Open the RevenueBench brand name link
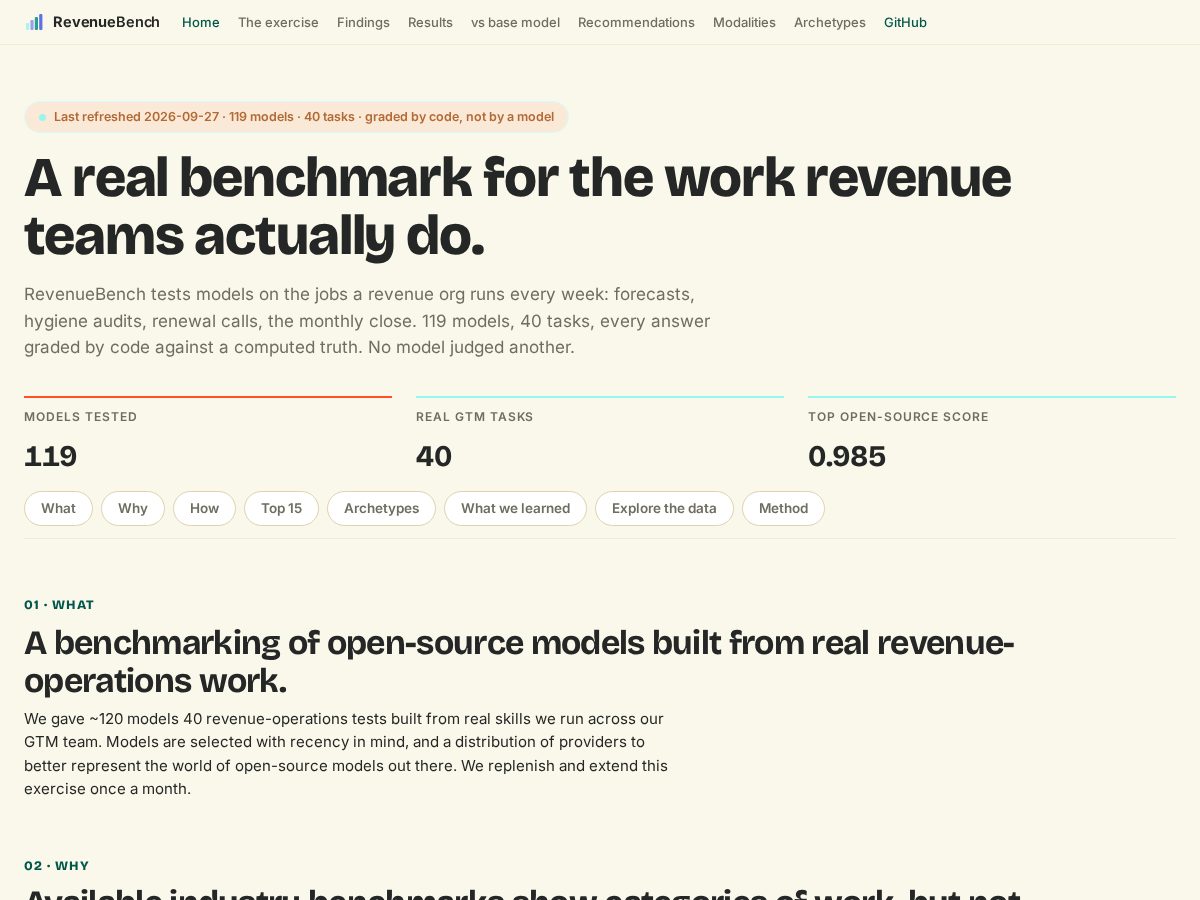The image size is (1200, 900). 106,22
